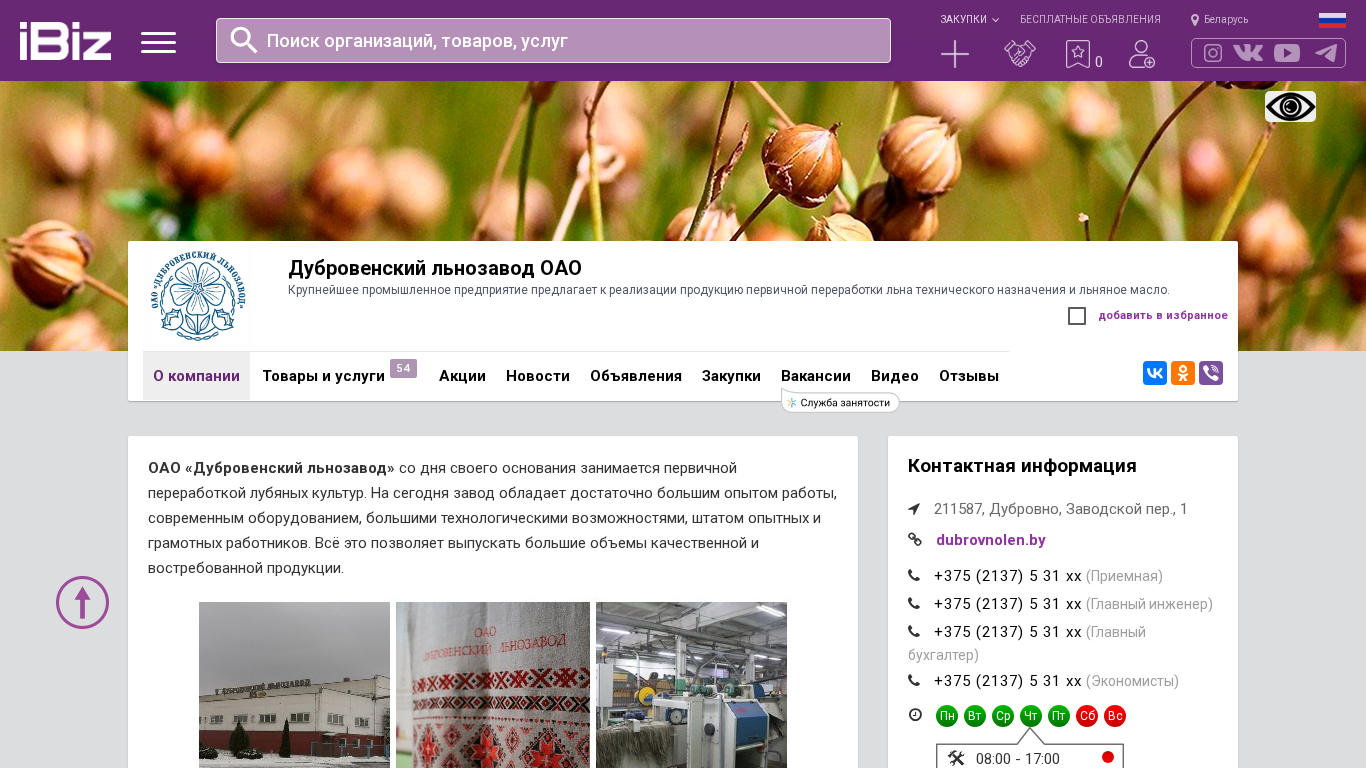Image resolution: width=1366 pixels, height=768 pixels.
Task: Switch to the Акции tab
Action: (x=462, y=376)
